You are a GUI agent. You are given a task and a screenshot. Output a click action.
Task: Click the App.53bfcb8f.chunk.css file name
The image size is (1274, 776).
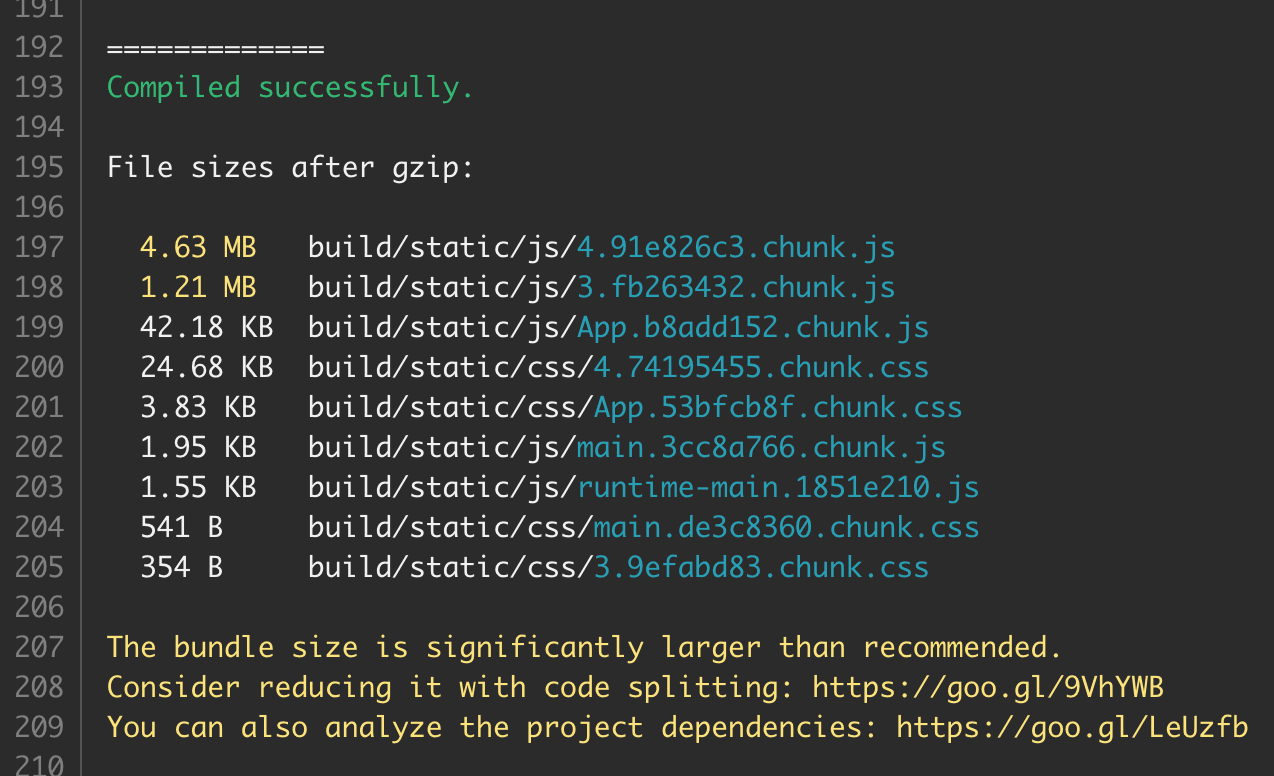coord(778,407)
